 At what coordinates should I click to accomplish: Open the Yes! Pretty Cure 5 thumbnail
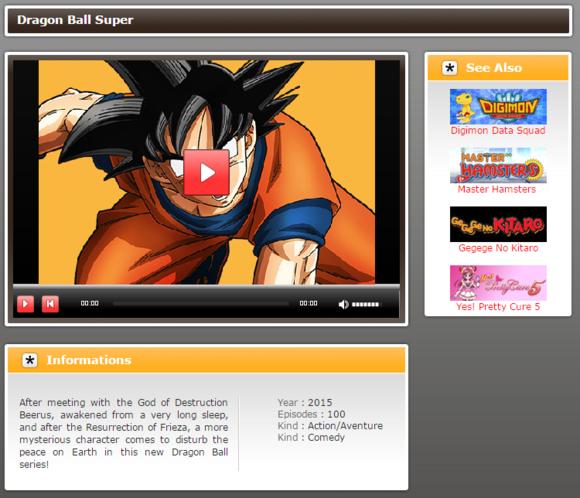coord(498,283)
